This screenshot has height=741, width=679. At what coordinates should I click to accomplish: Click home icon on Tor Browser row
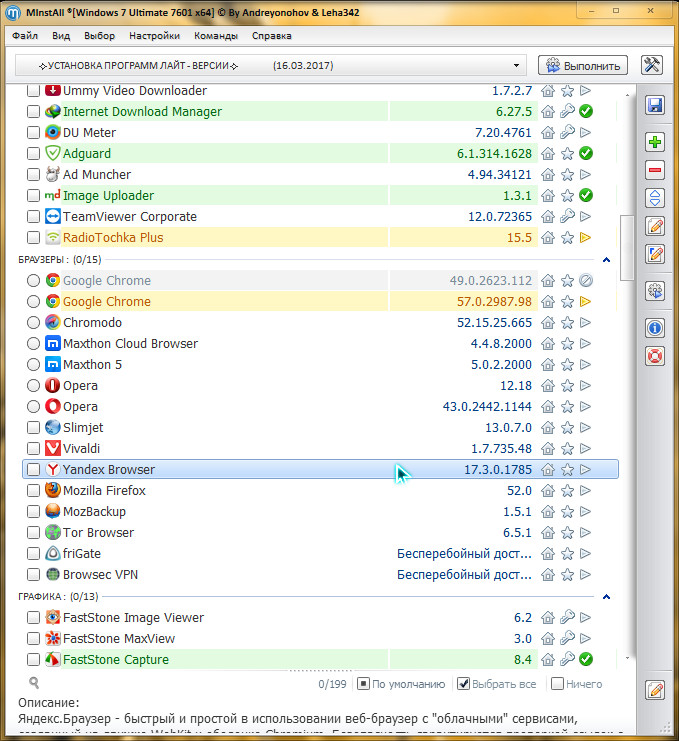pos(548,533)
